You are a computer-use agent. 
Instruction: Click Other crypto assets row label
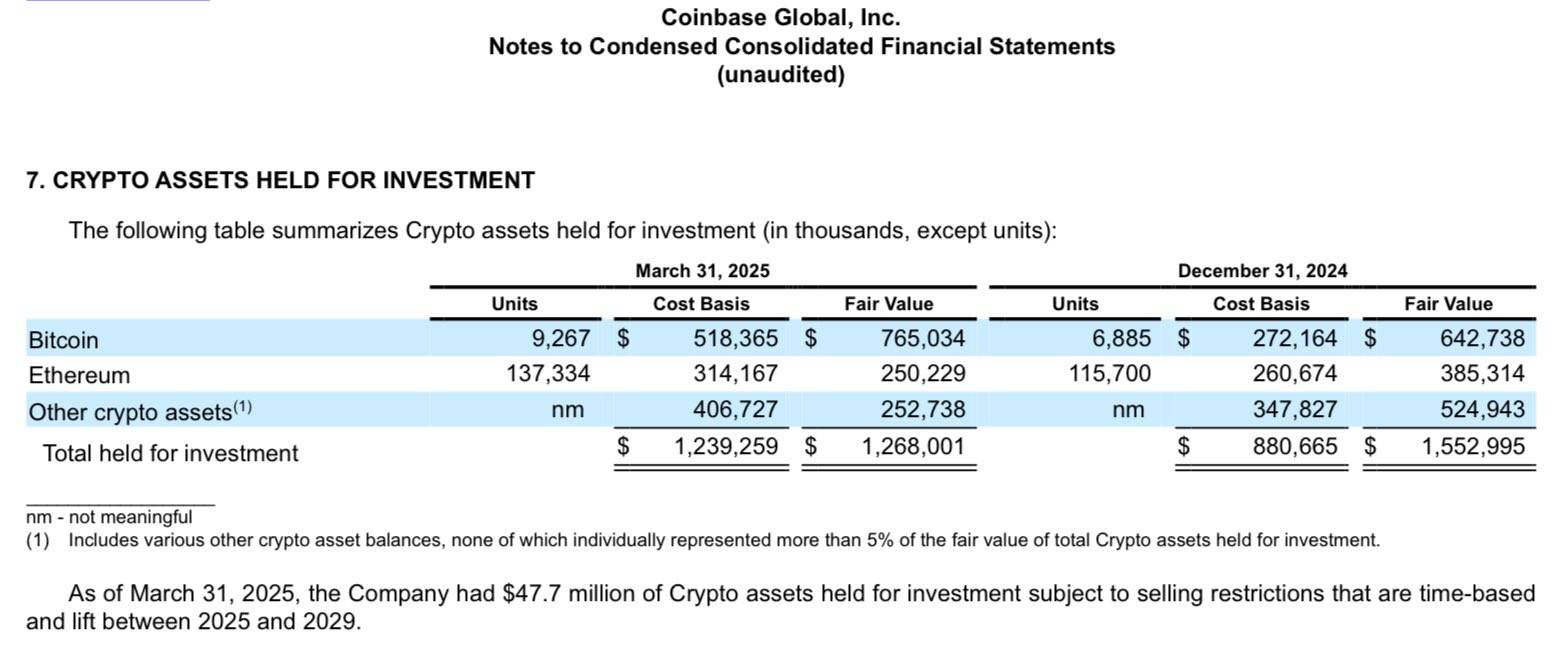pos(140,411)
